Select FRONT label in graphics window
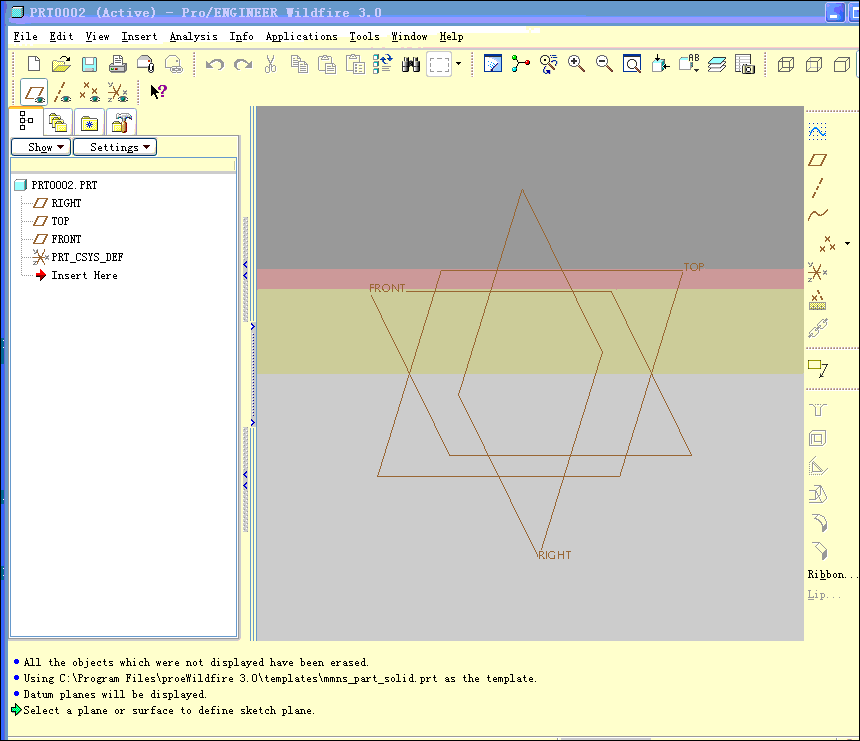This screenshot has width=860, height=741. click(387, 288)
